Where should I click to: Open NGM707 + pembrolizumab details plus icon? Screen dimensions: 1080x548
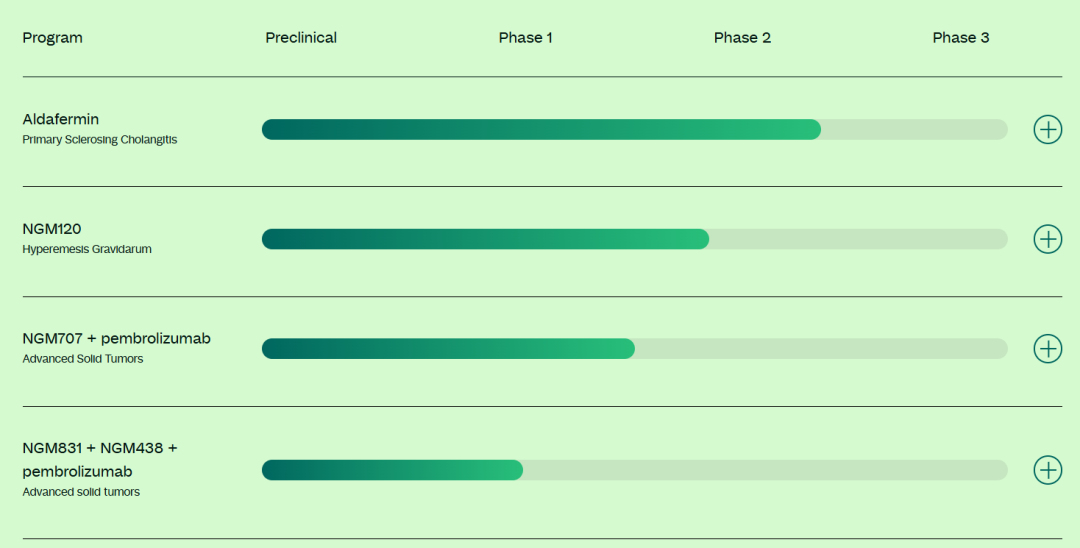1047,349
